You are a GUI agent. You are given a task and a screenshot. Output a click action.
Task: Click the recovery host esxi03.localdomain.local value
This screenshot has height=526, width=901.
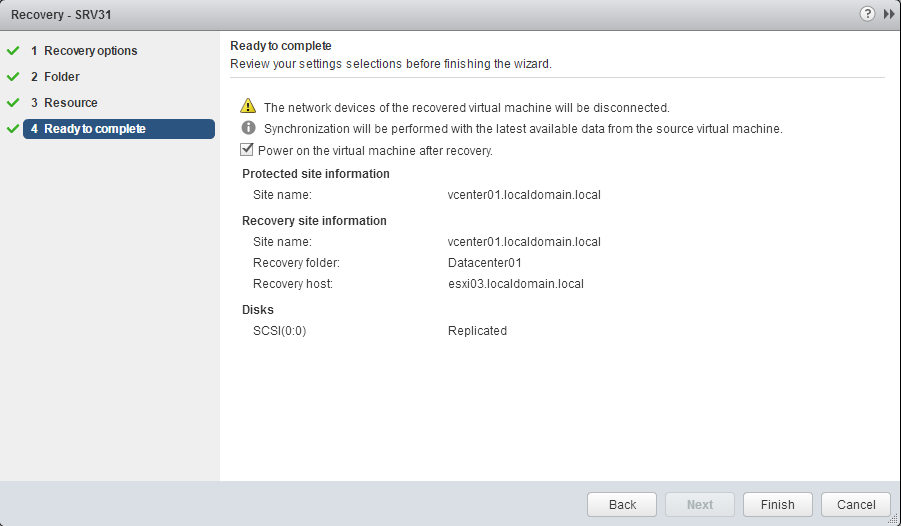click(x=516, y=284)
